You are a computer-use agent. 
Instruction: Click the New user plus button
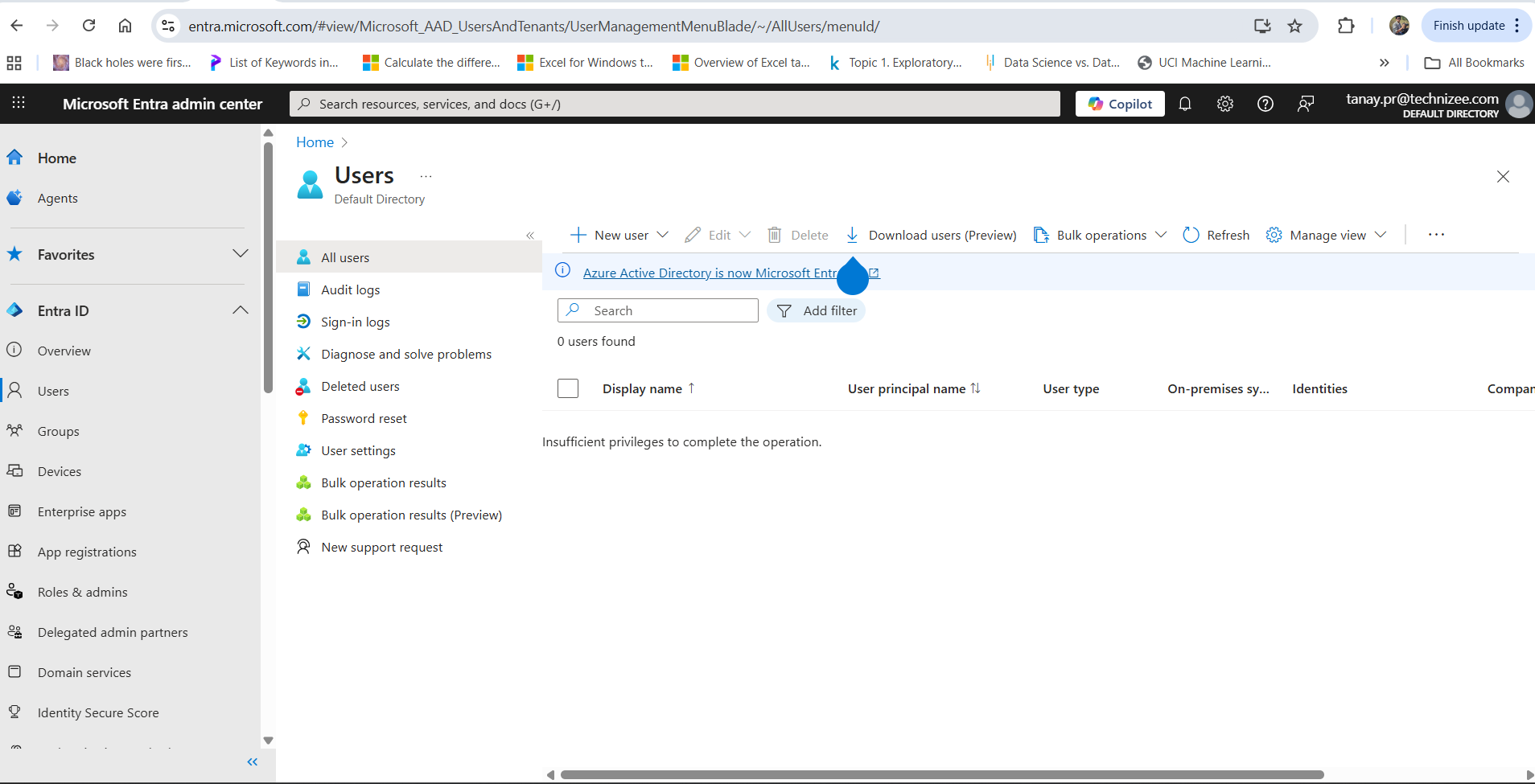point(609,235)
